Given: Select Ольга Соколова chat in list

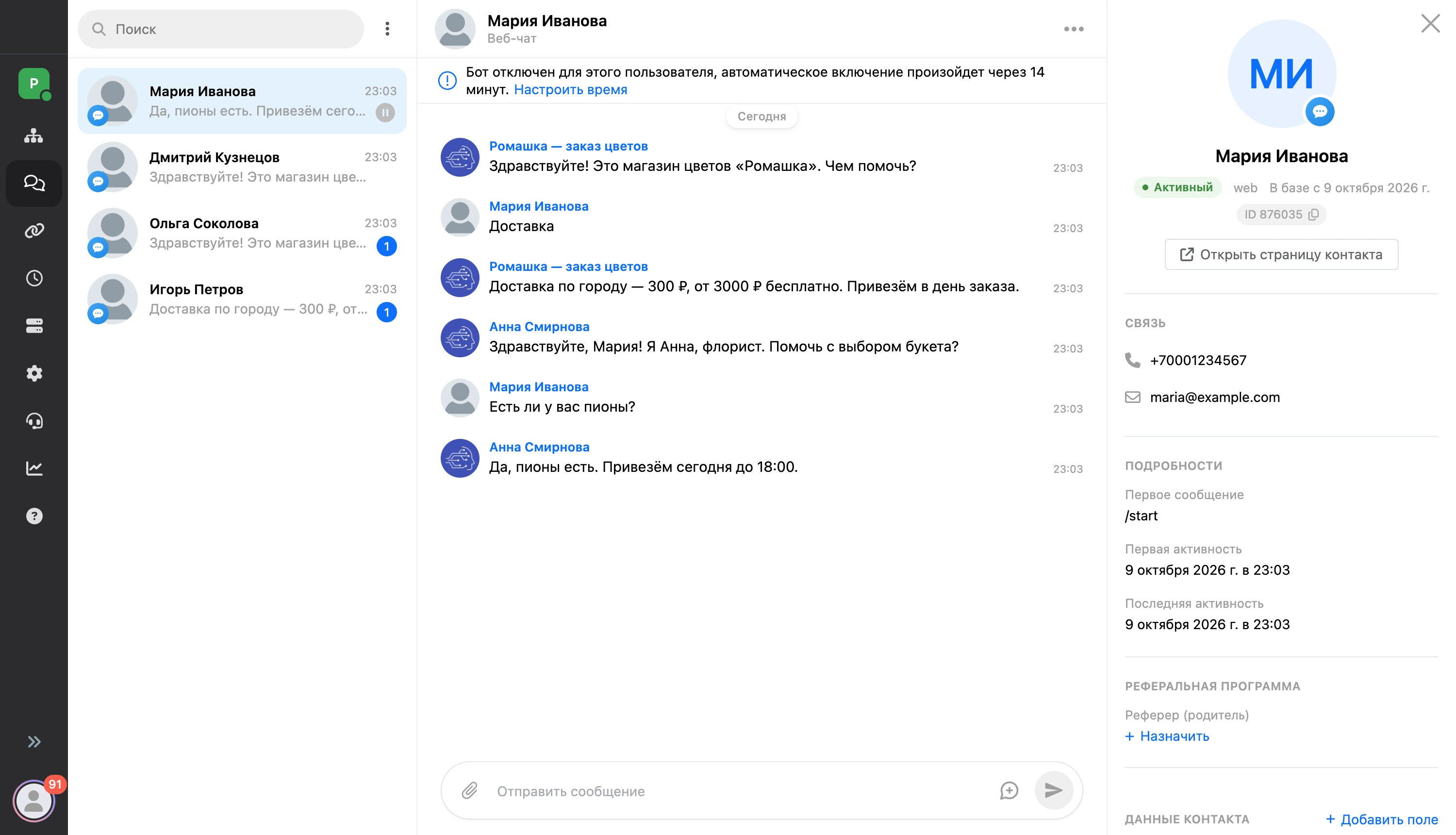Looking at the screenshot, I should [242, 233].
